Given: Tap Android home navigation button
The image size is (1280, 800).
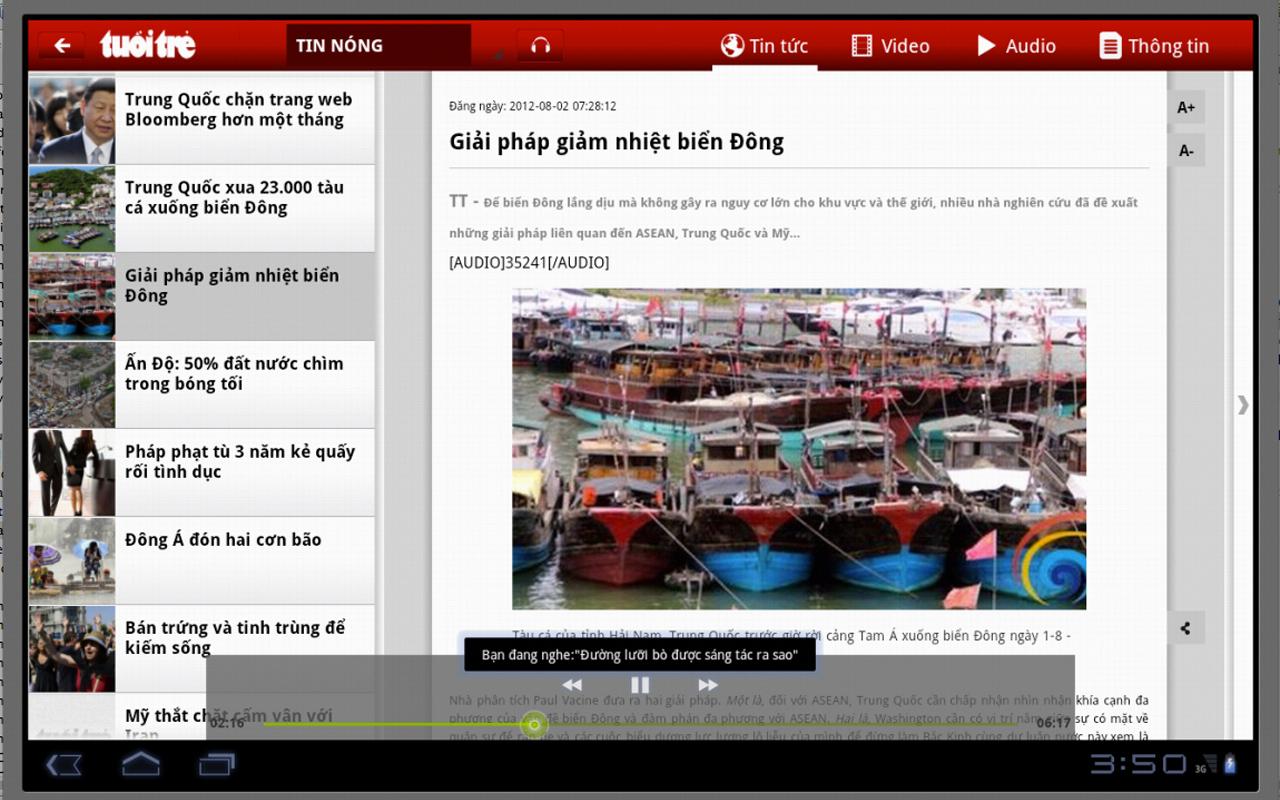Looking at the screenshot, I should tap(141, 764).
